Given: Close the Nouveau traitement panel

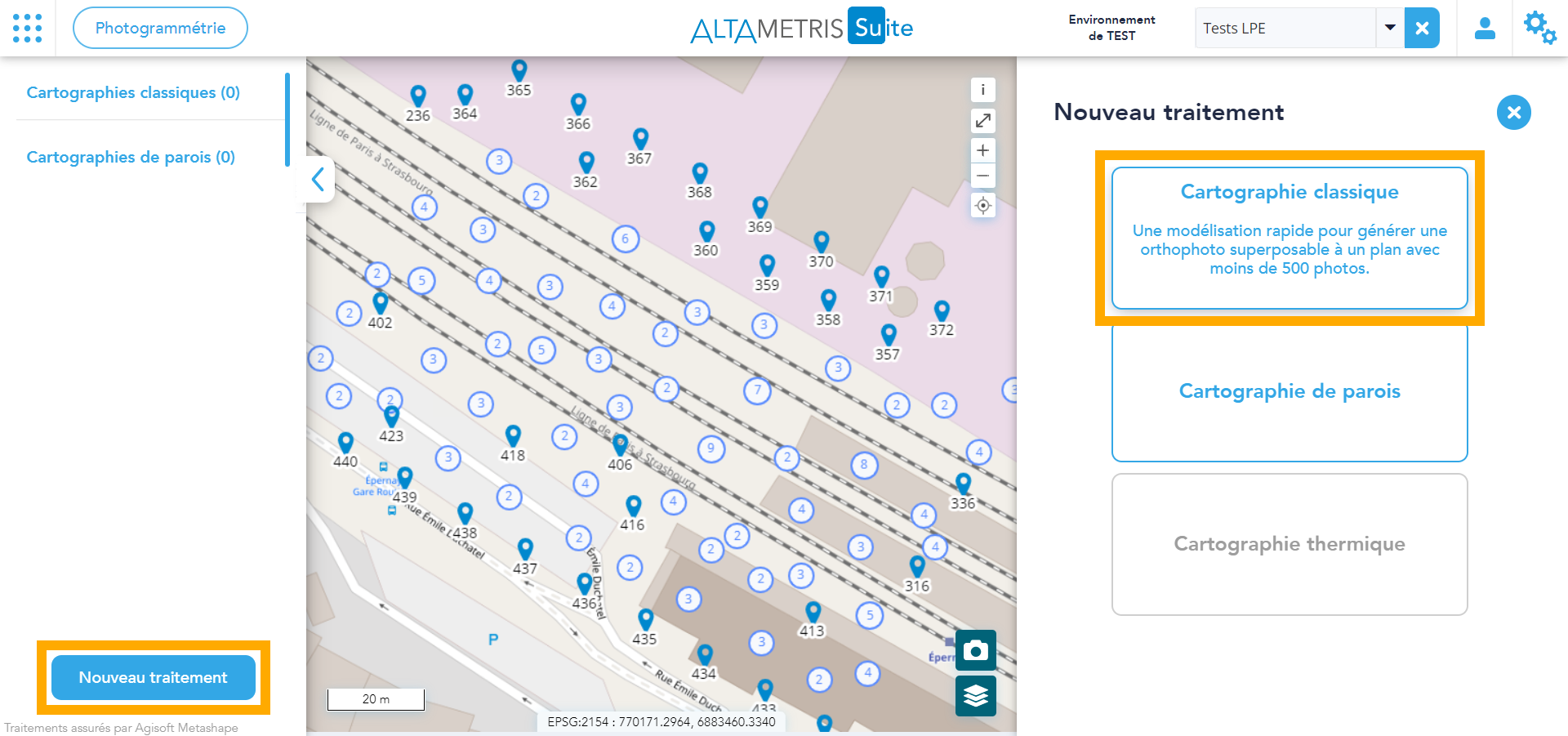Looking at the screenshot, I should (1513, 113).
